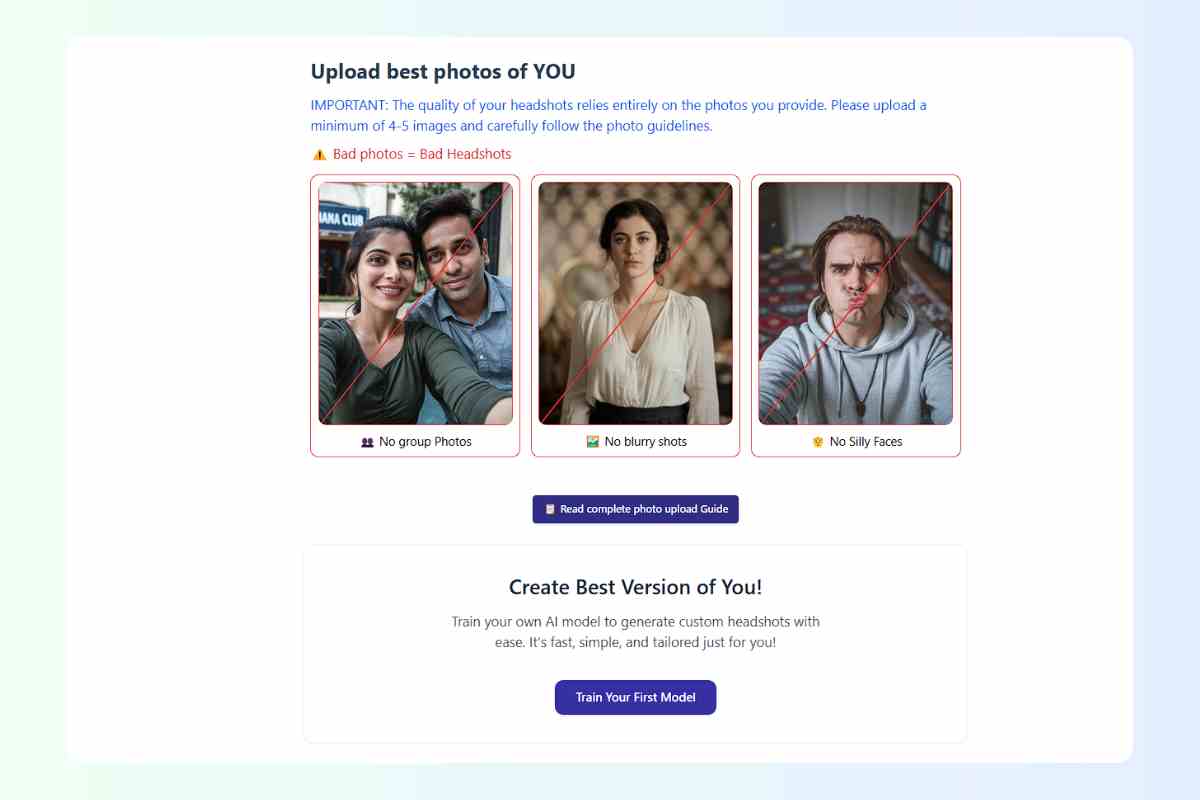Click the Train your own AI model description
Viewport: 1200px width, 800px height.
coord(635,632)
